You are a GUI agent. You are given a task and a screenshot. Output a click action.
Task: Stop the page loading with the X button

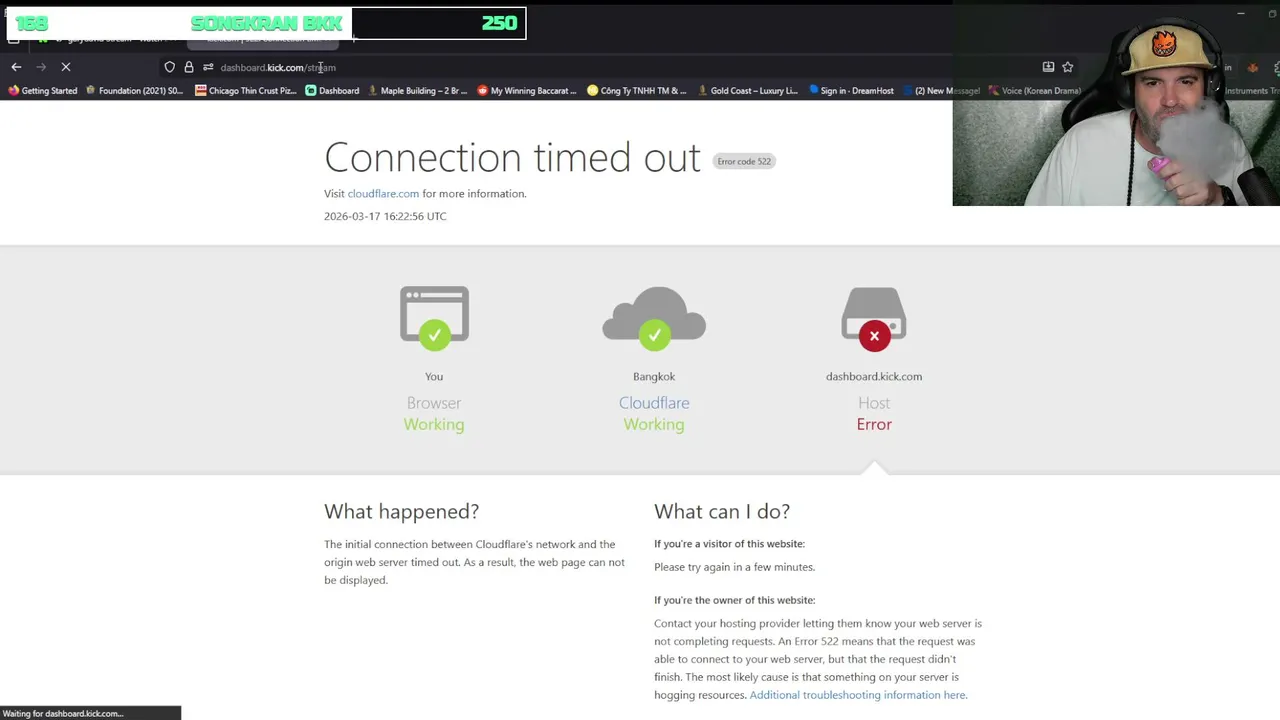[66, 67]
